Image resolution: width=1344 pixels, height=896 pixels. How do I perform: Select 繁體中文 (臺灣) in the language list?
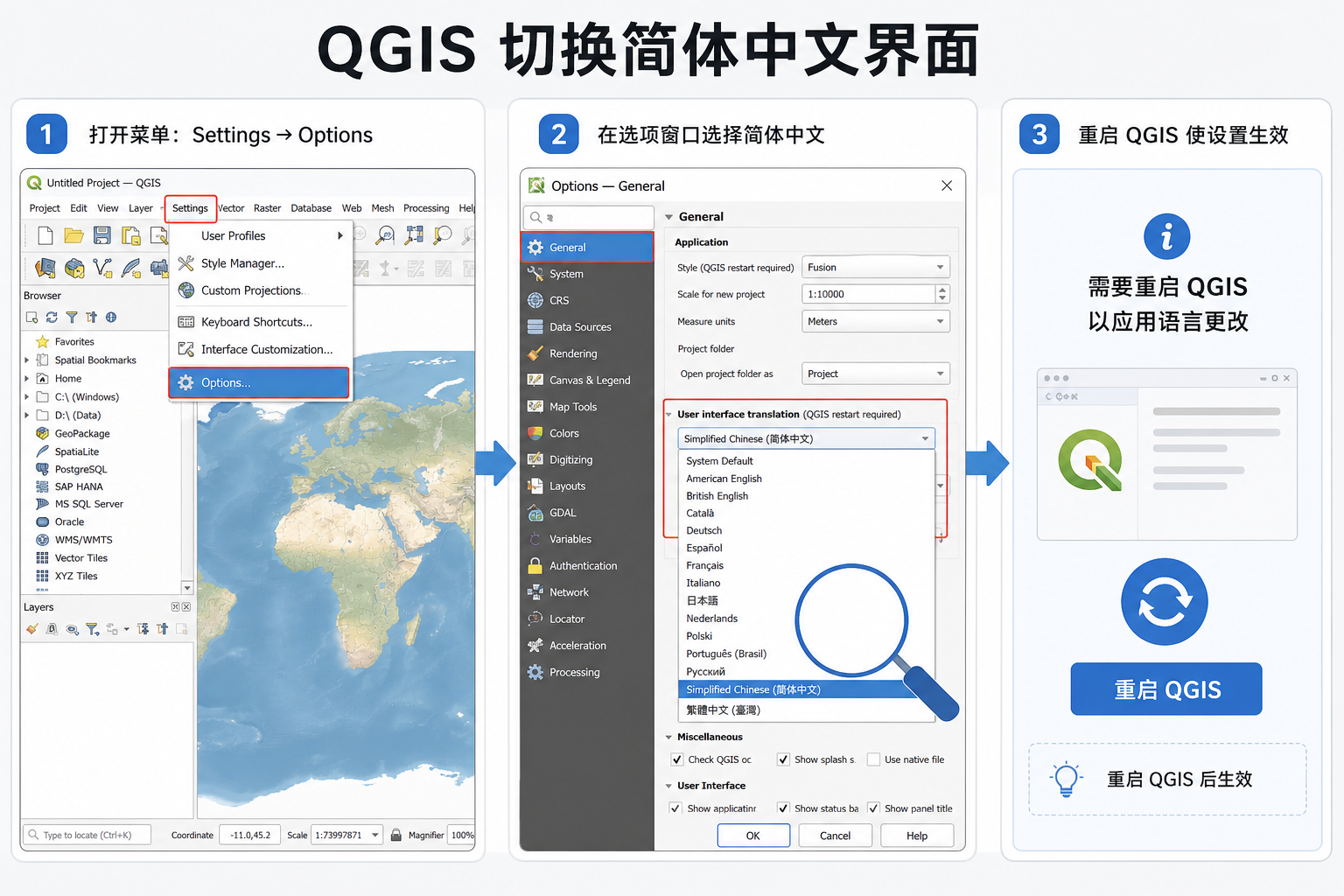(806, 710)
